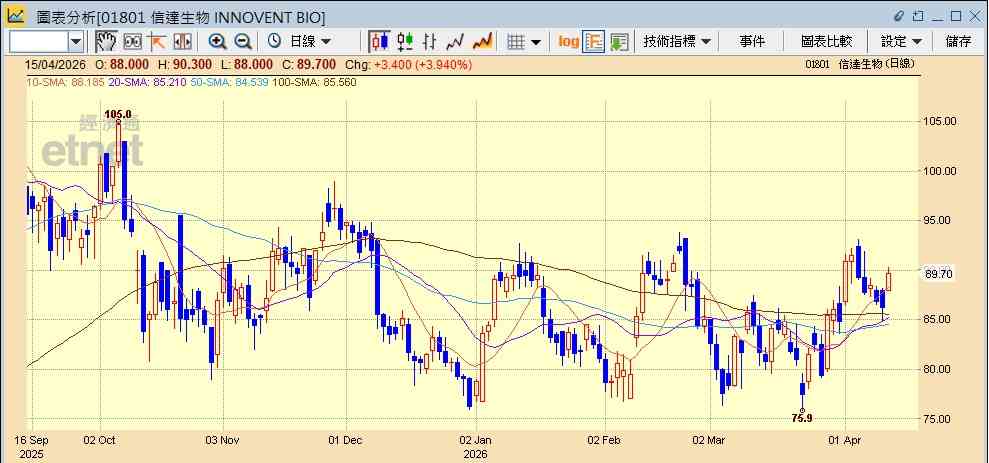Click the 02 Mar date axis label
This screenshot has width=989, height=463.
pos(710,440)
